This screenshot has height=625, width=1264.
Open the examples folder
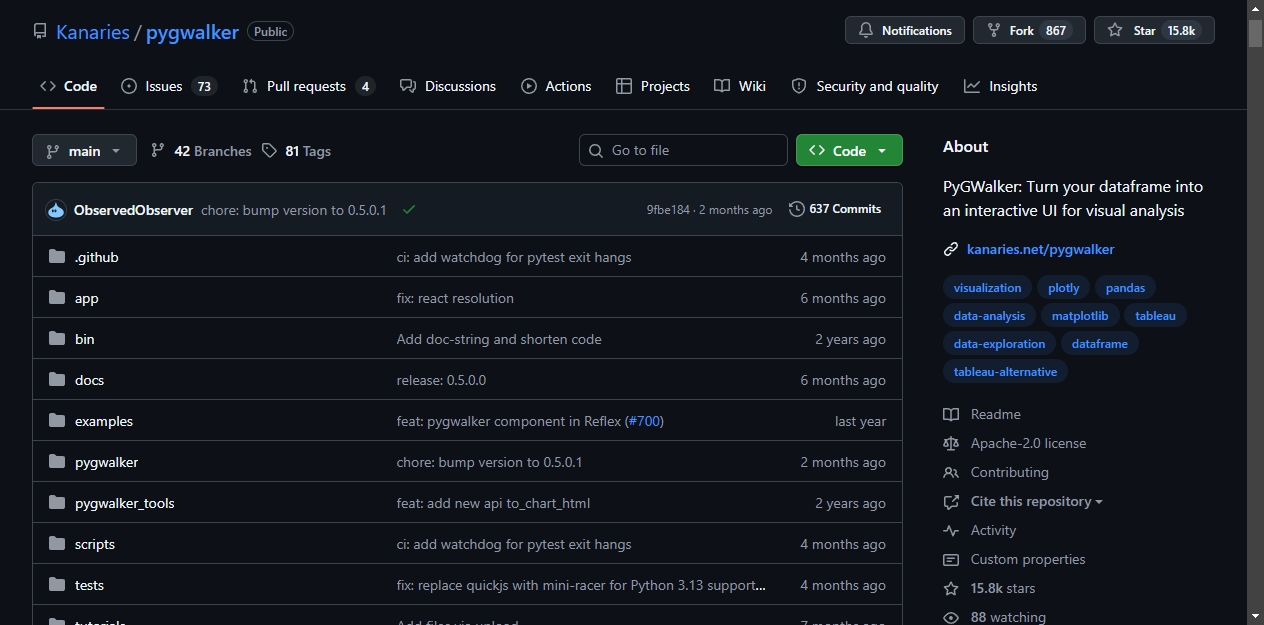(104, 421)
